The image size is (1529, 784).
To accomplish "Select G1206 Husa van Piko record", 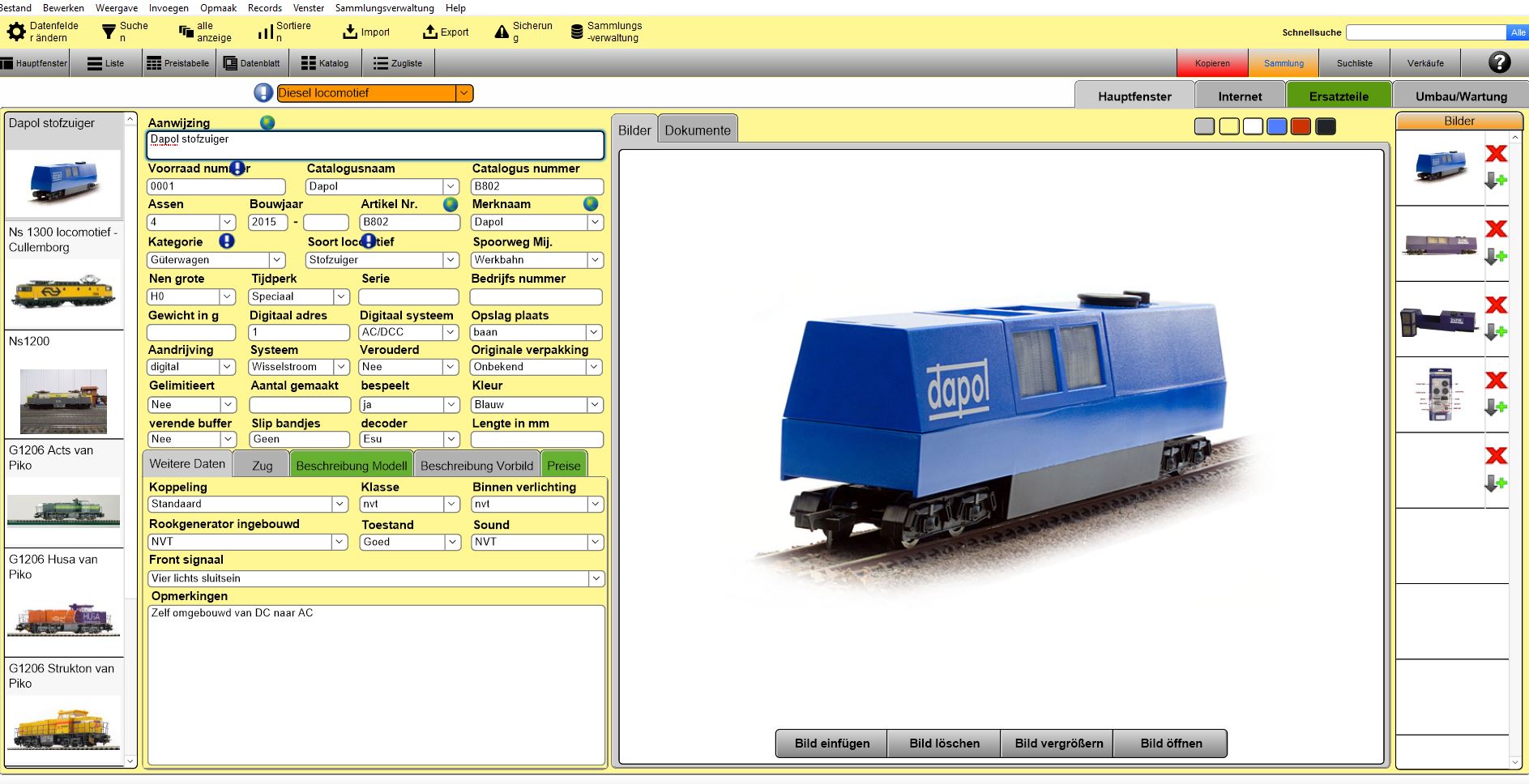I will coord(63,602).
